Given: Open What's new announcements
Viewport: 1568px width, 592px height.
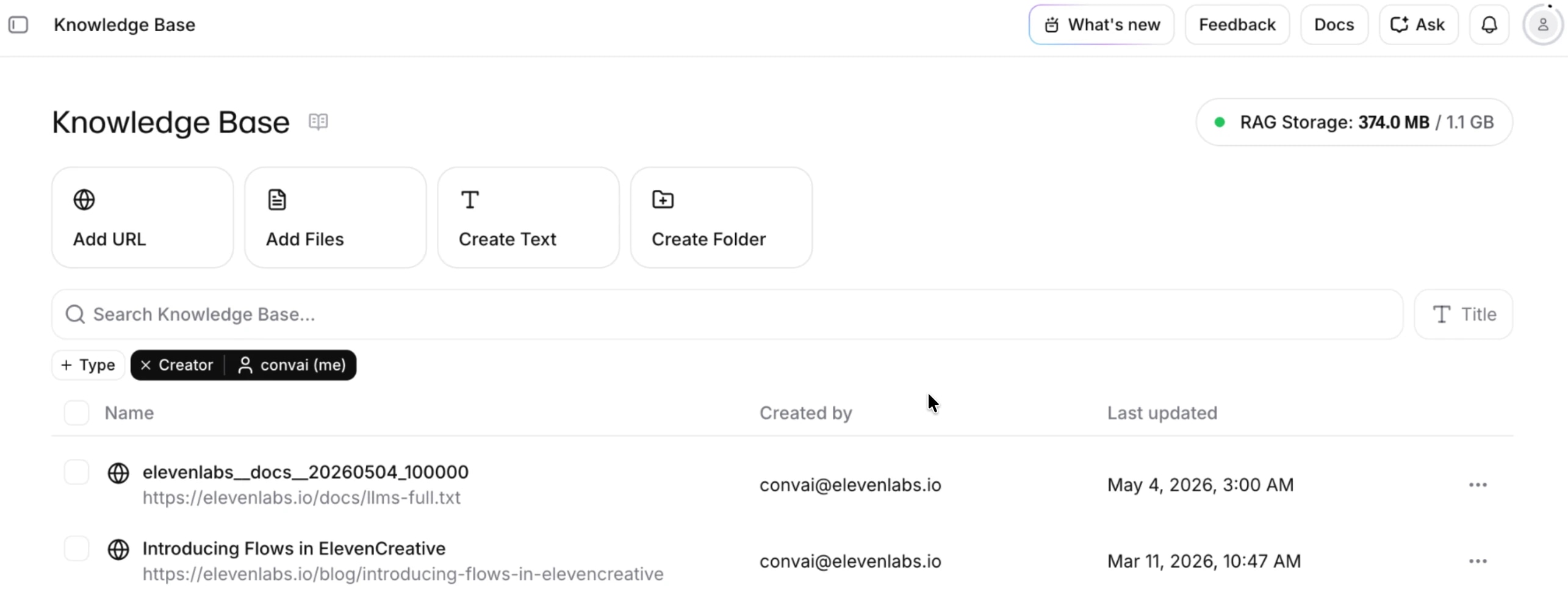Looking at the screenshot, I should click(1101, 25).
